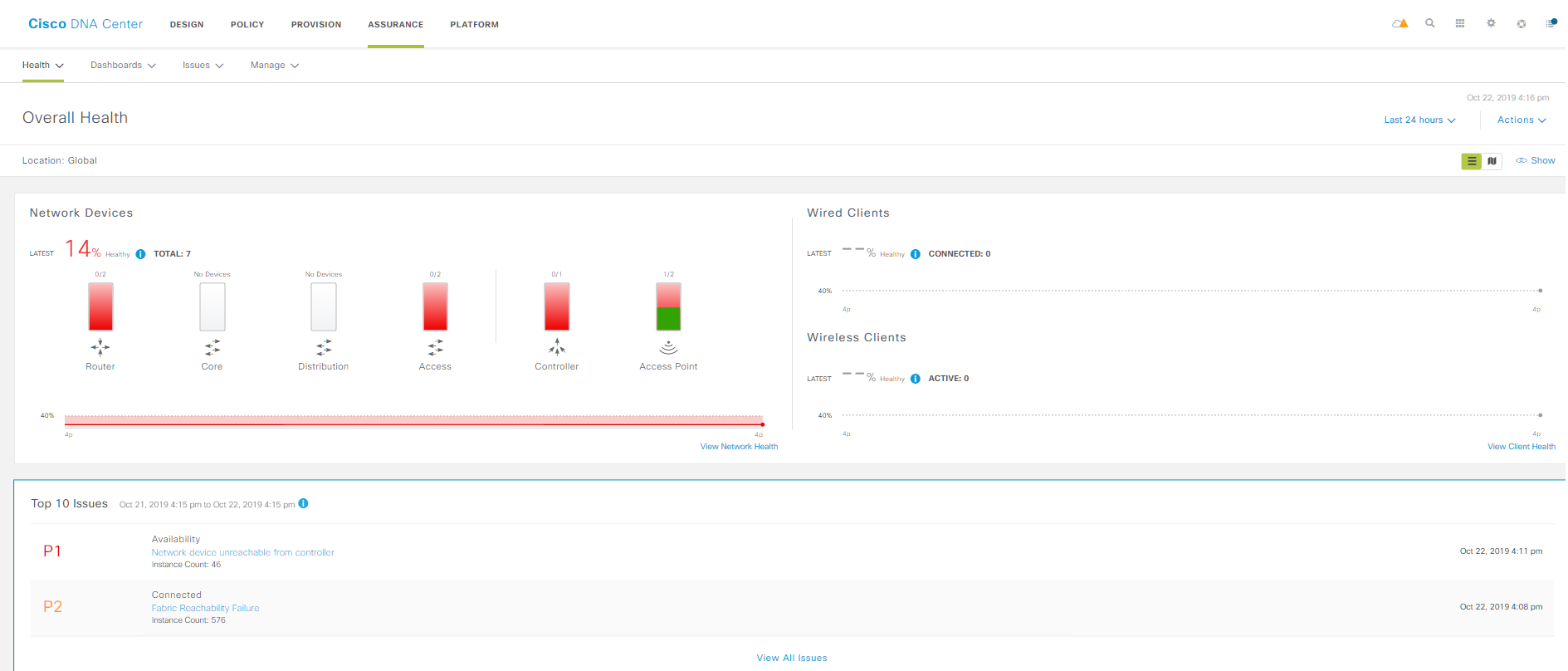The height and width of the screenshot is (671, 1568).
Task: Click the P1 priority label
Action: tap(52, 551)
